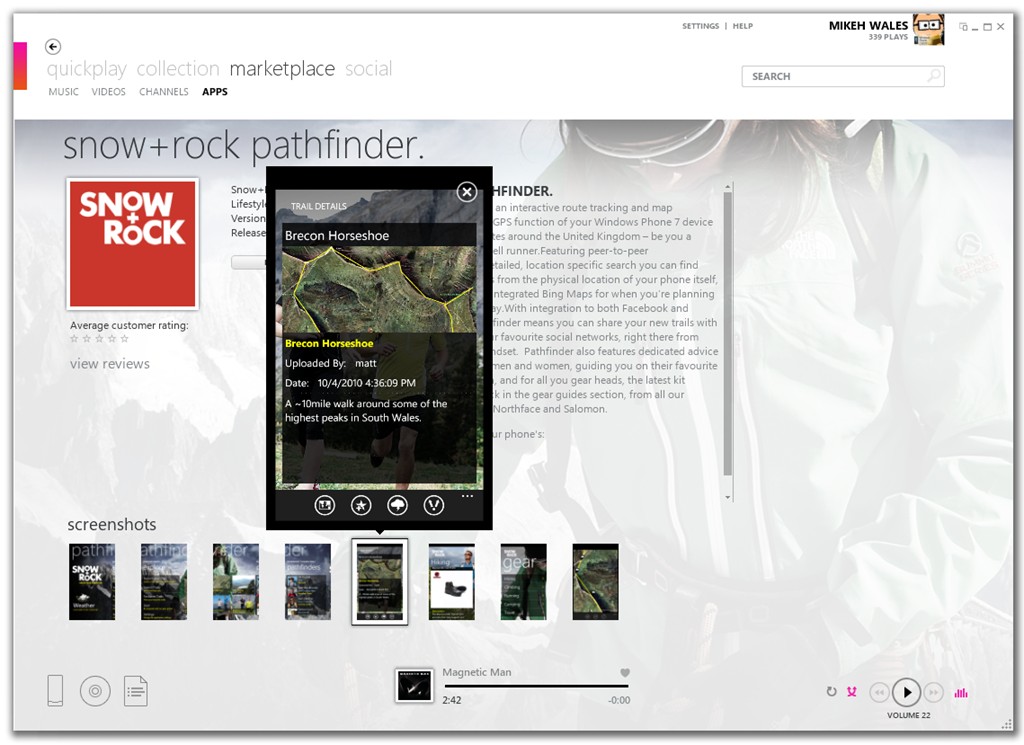Switch to the collection tab
Viewport: 1024px width, 745px height.
click(178, 69)
